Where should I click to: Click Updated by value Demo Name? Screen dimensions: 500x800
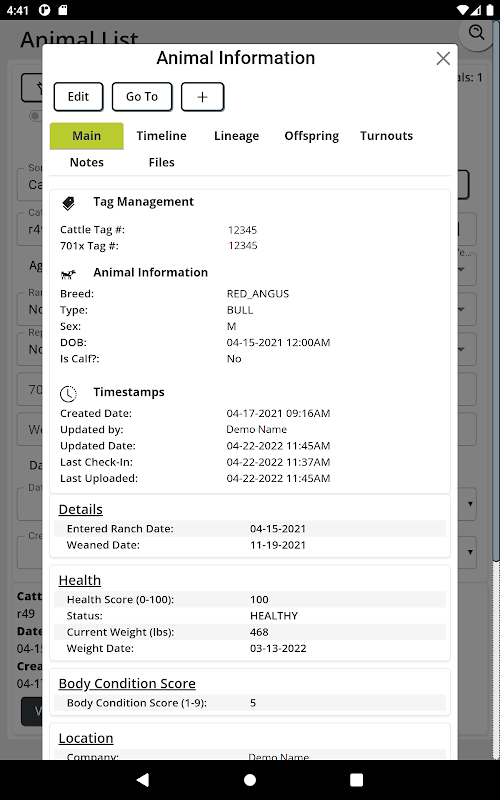click(x=256, y=430)
